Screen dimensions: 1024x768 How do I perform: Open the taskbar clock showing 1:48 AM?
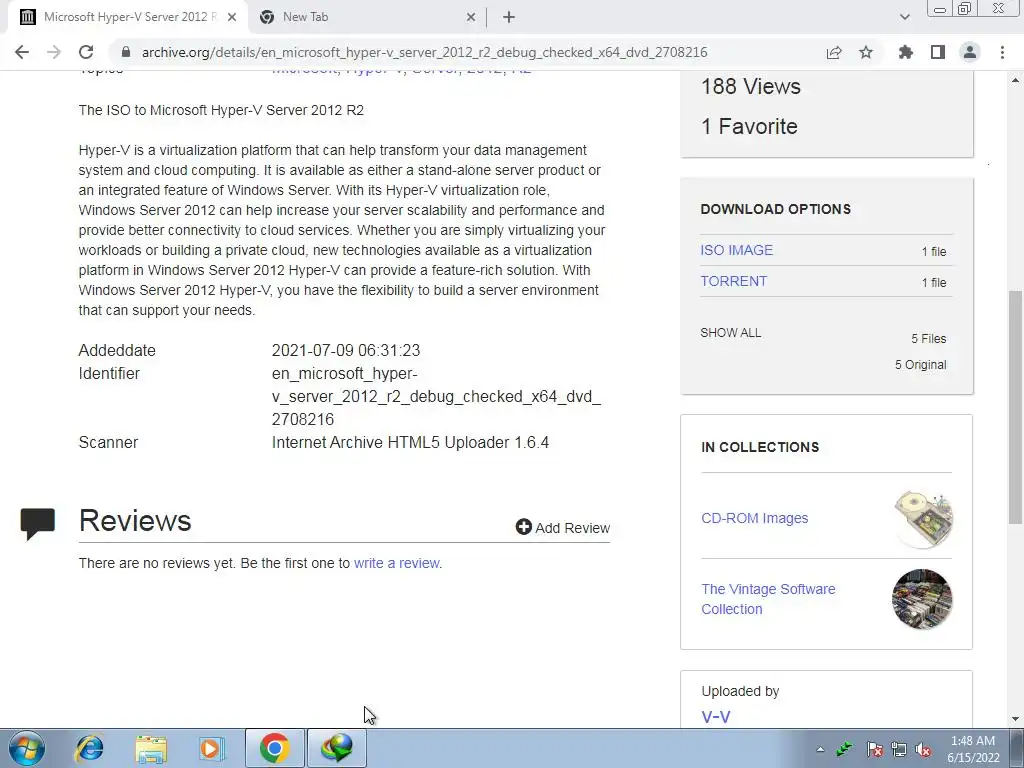click(973, 749)
